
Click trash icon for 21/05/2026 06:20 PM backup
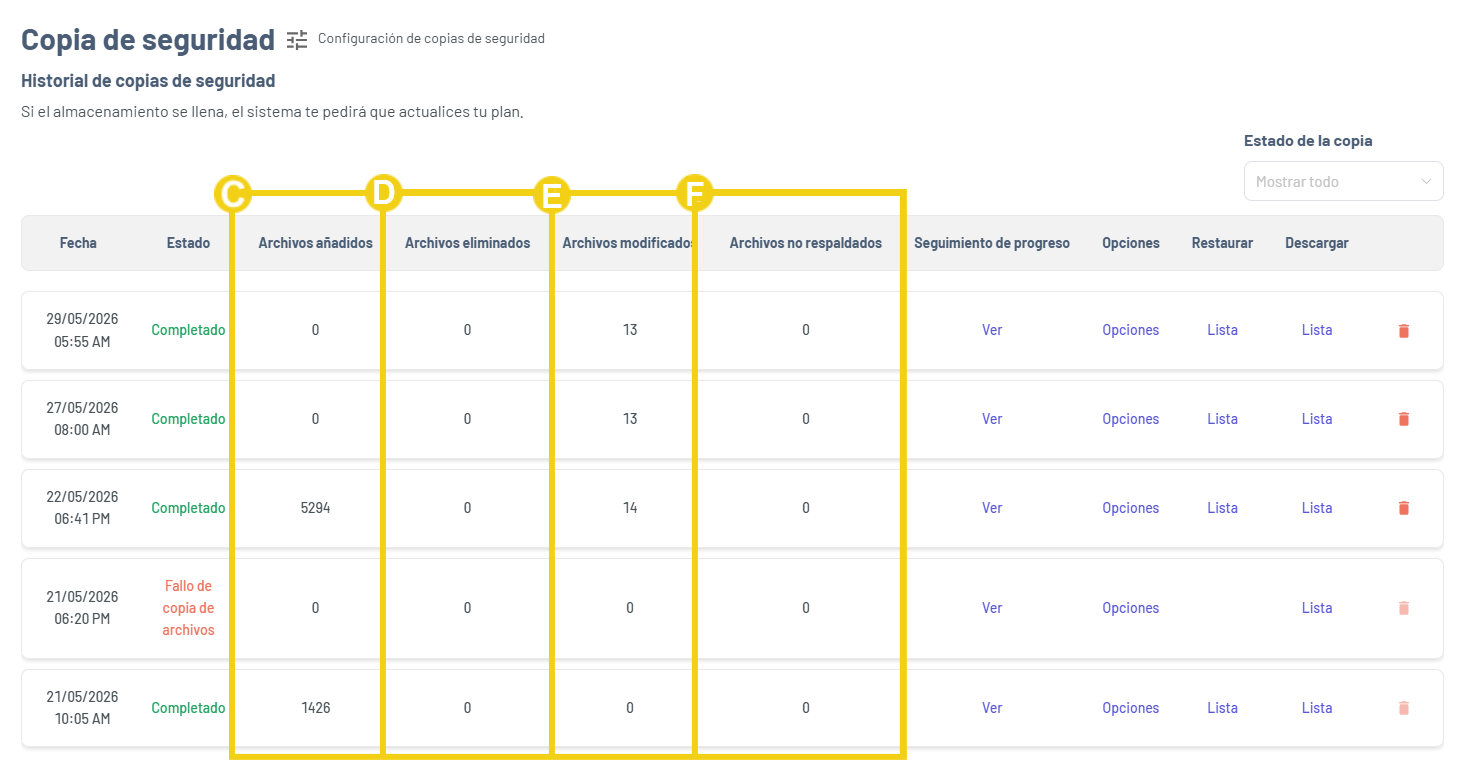click(1403, 608)
